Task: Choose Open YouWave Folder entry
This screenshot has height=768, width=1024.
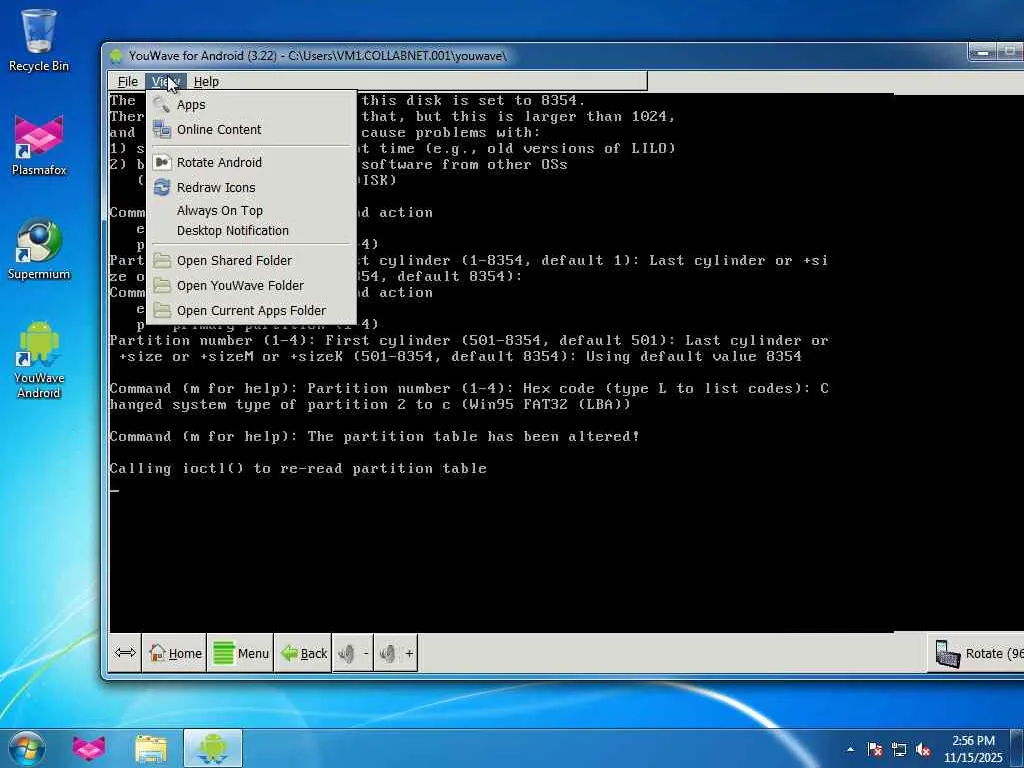Action: tap(251, 285)
